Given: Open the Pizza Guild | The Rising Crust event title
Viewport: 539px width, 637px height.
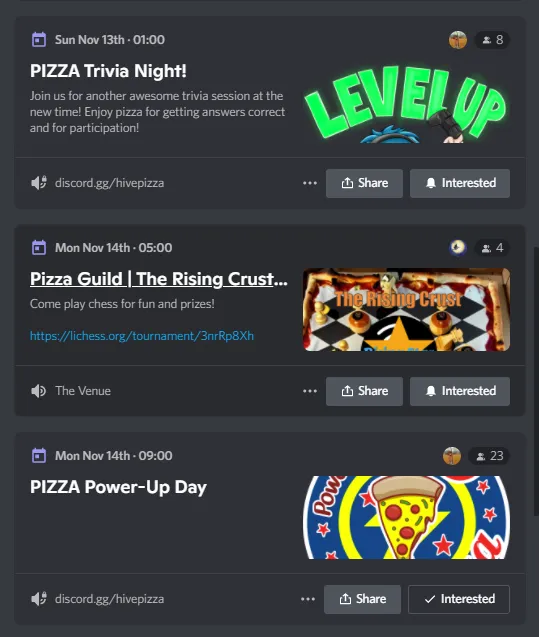Looking at the screenshot, I should point(159,279).
